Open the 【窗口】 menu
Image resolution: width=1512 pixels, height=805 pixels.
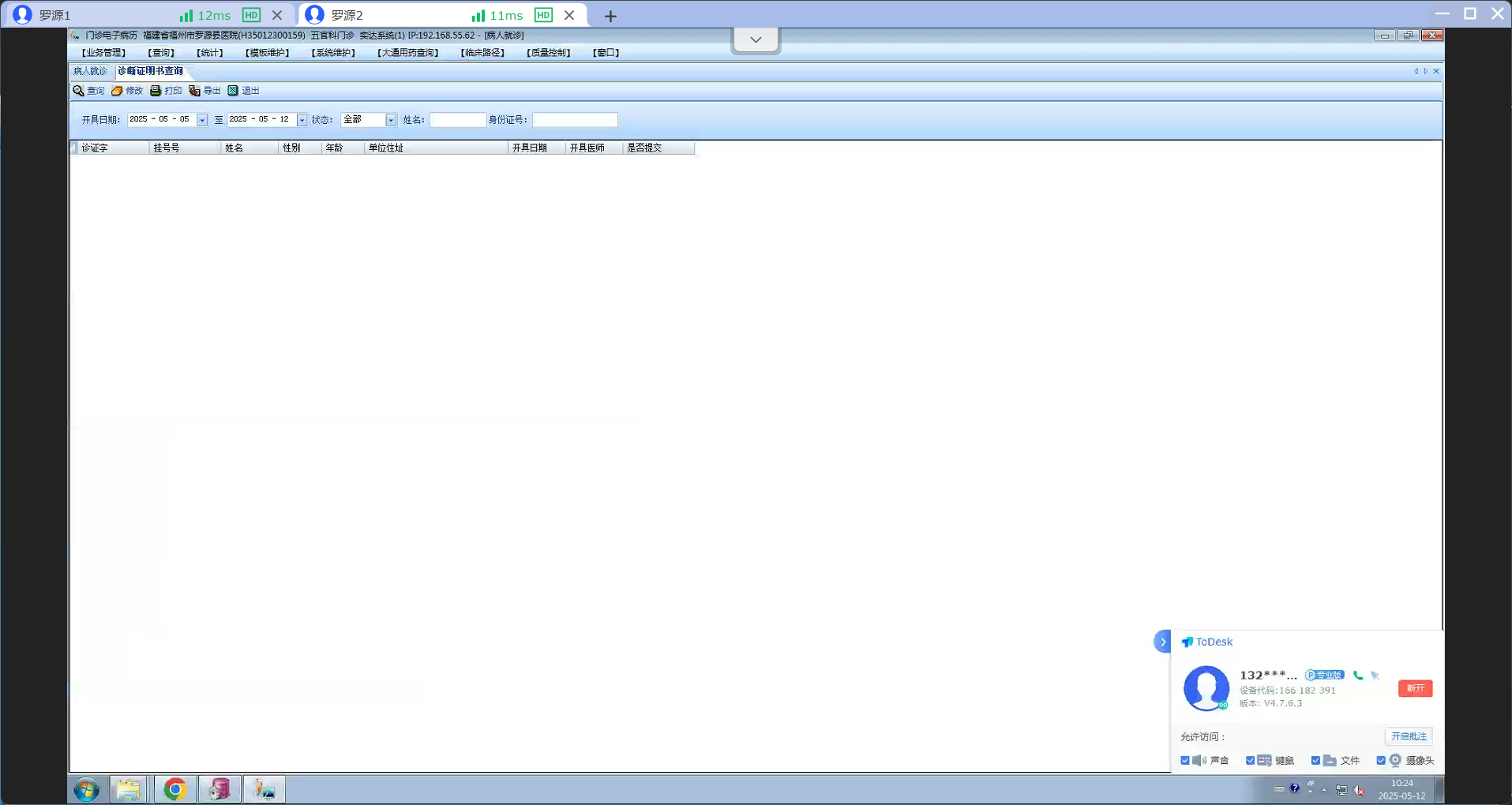tap(606, 53)
